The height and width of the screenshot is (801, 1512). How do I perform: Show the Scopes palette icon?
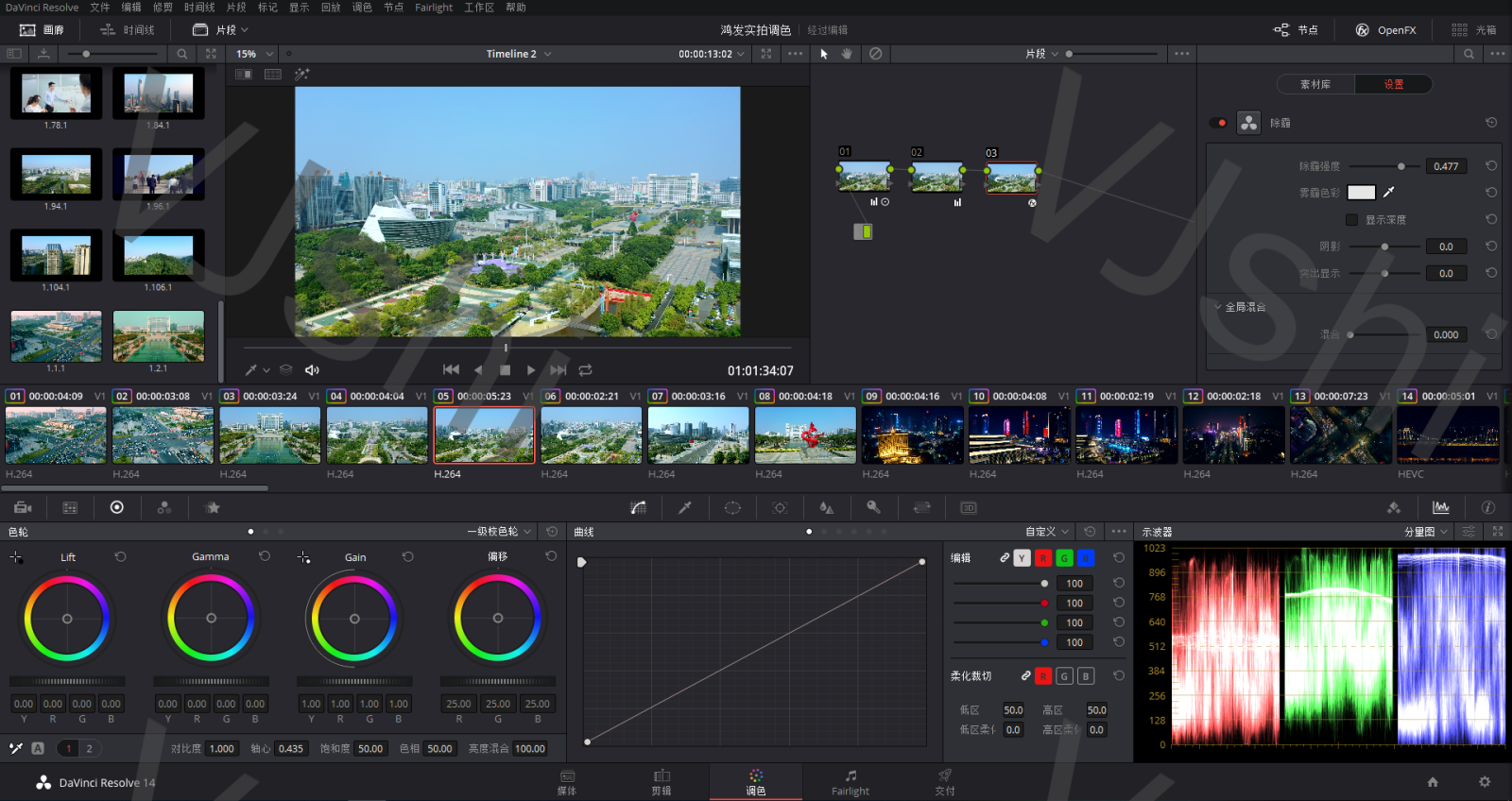(1440, 507)
